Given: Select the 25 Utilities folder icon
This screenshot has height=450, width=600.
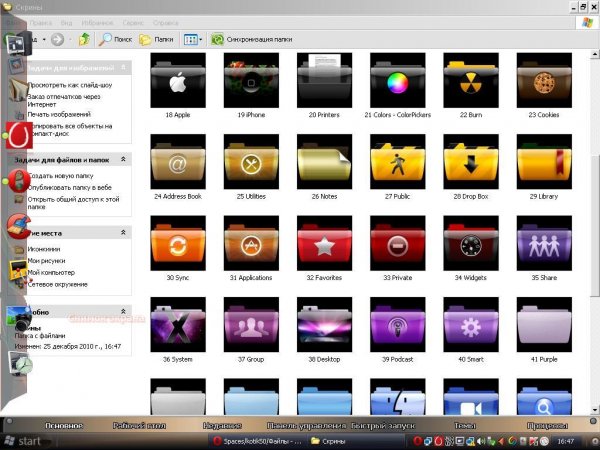Looking at the screenshot, I should (x=251, y=161).
